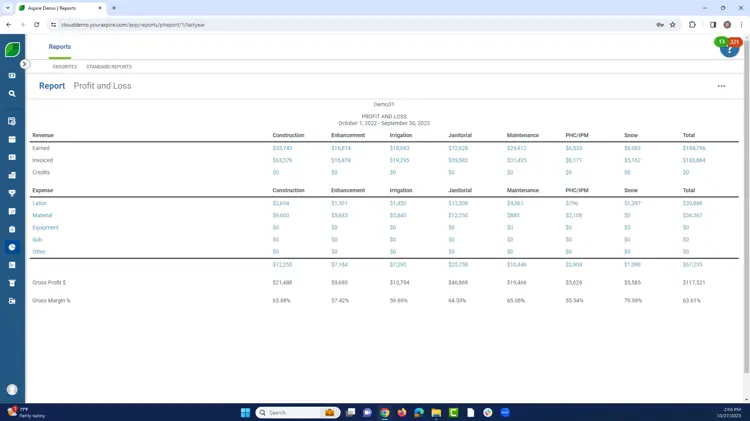
Task: Bookmark the page with the star icon
Action: click(x=673, y=25)
